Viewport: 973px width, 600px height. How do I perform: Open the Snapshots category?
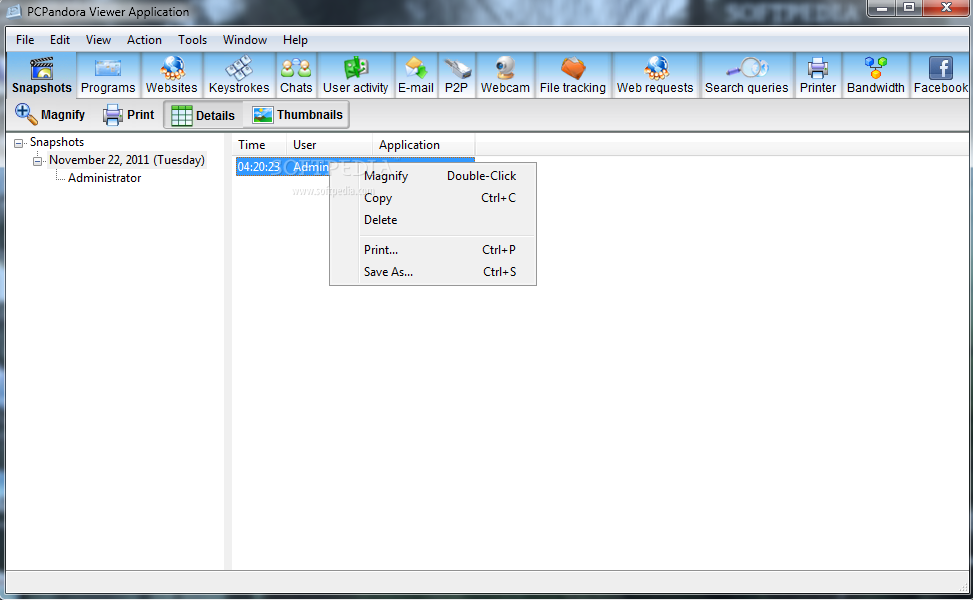(x=42, y=75)
